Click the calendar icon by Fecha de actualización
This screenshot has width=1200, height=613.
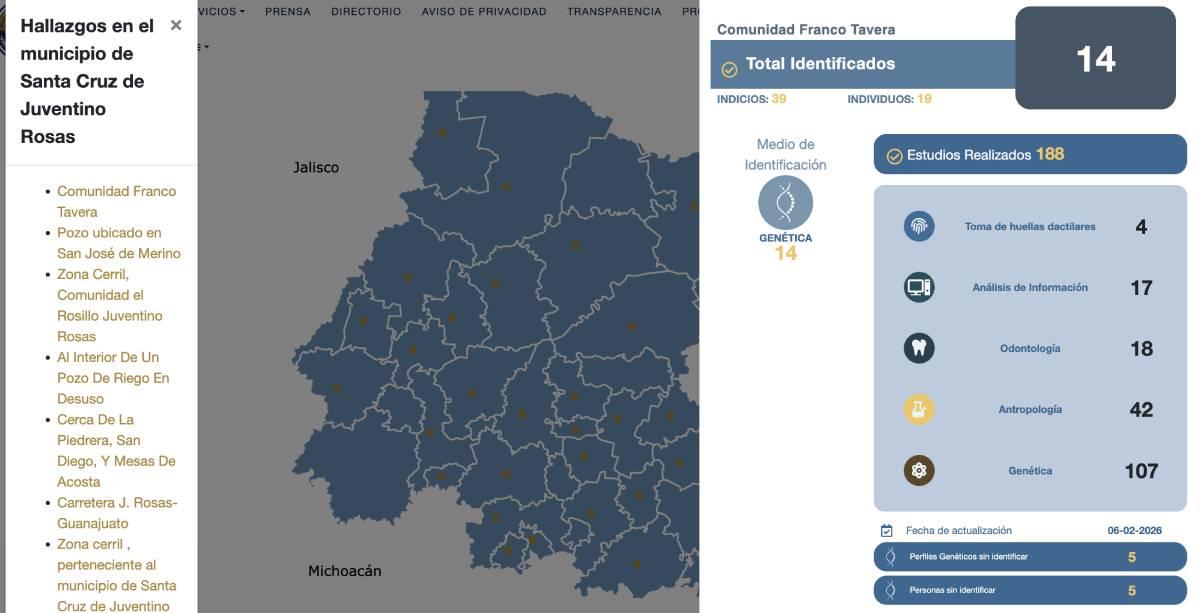(x=886, y=530)
